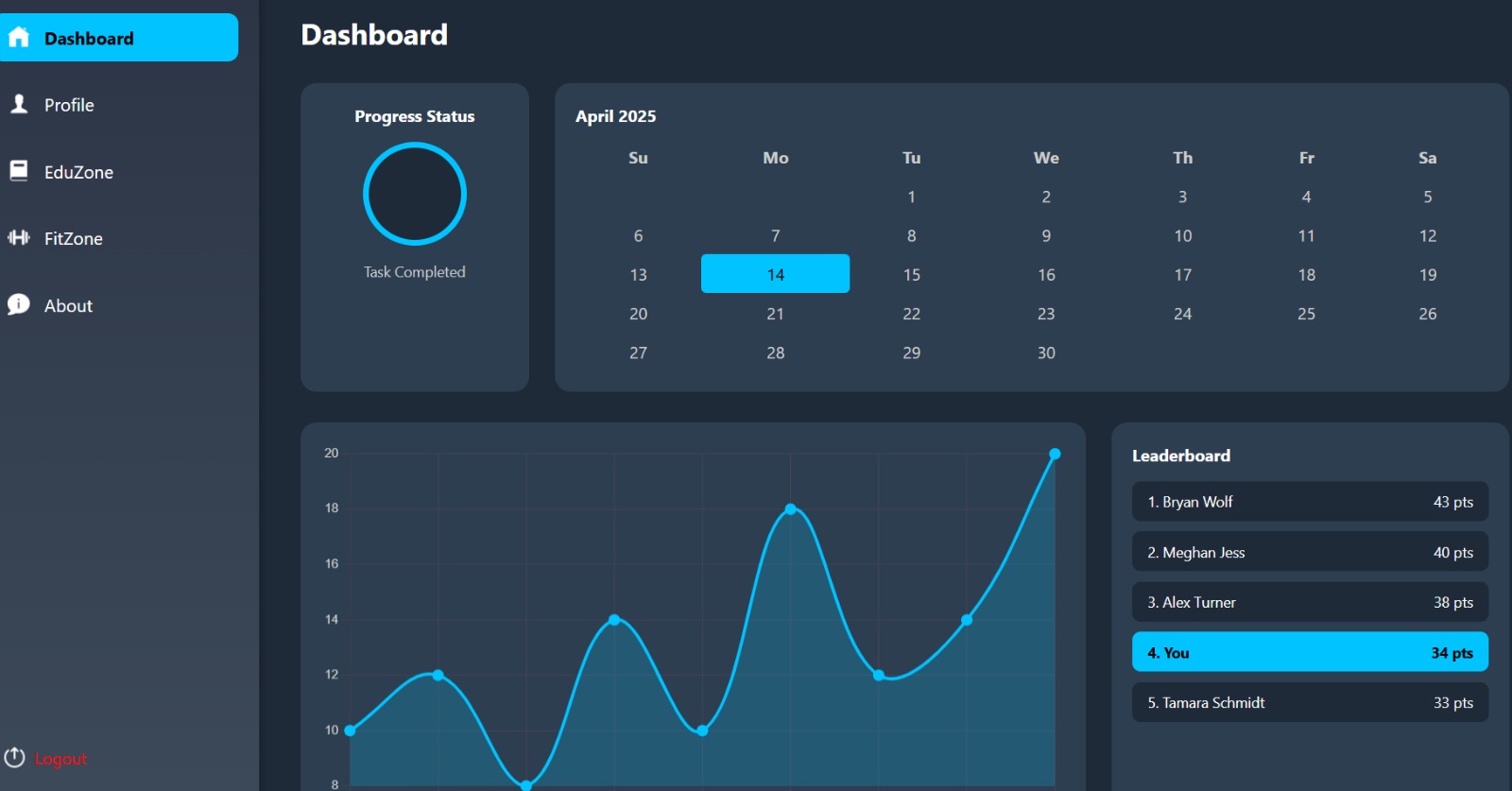Click the About info bubble icon
The width and height of the screenshot is (1512, 791).
coord(19,304)
